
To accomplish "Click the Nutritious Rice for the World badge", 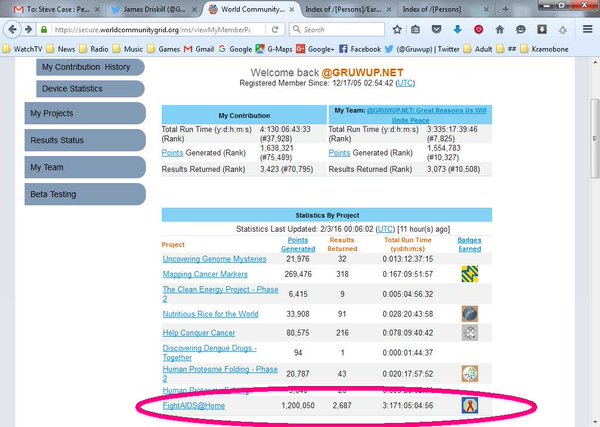I will (470, 314).
